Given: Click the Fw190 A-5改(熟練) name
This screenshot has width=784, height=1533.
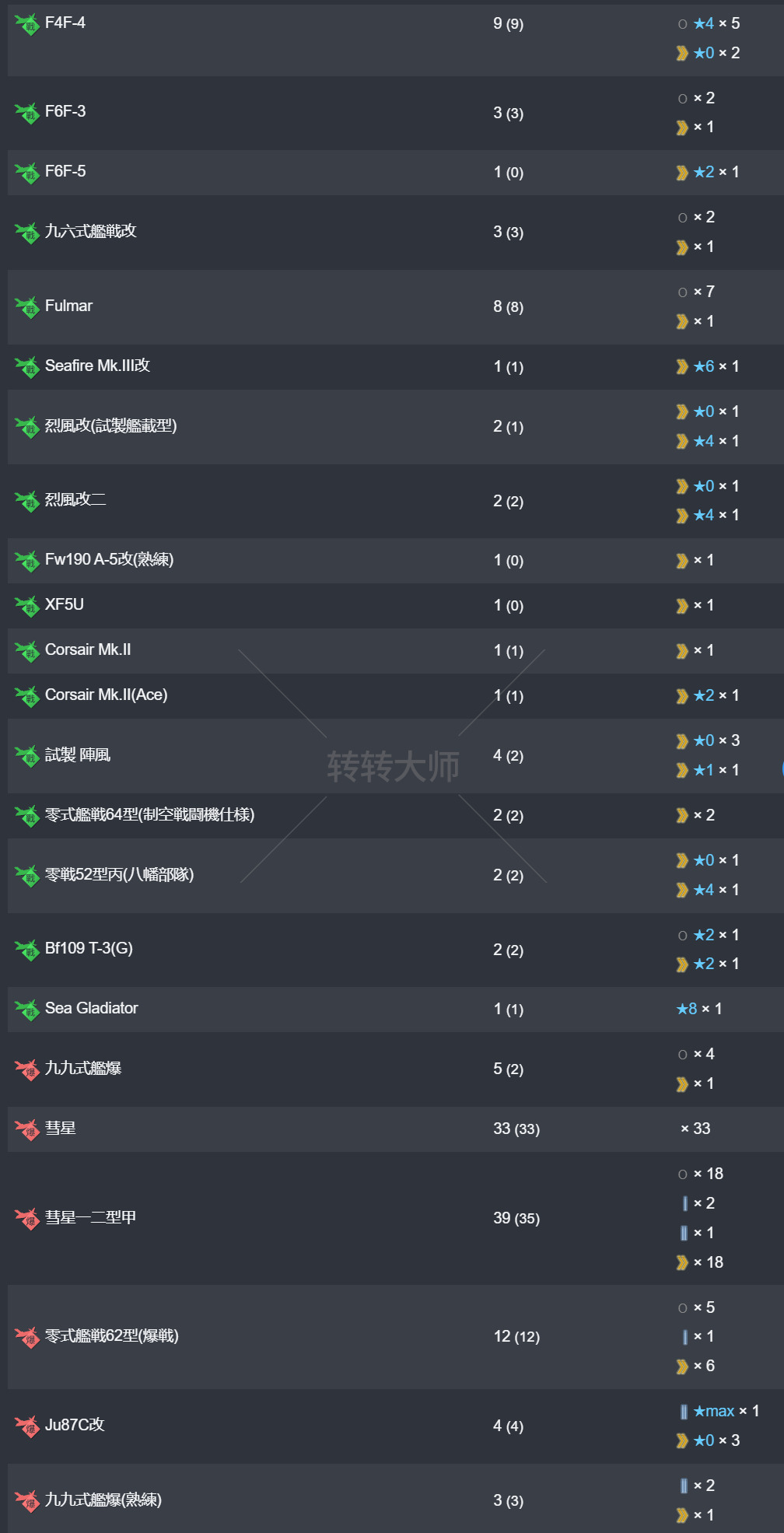Looking at the screenshot, I should 109,559.
